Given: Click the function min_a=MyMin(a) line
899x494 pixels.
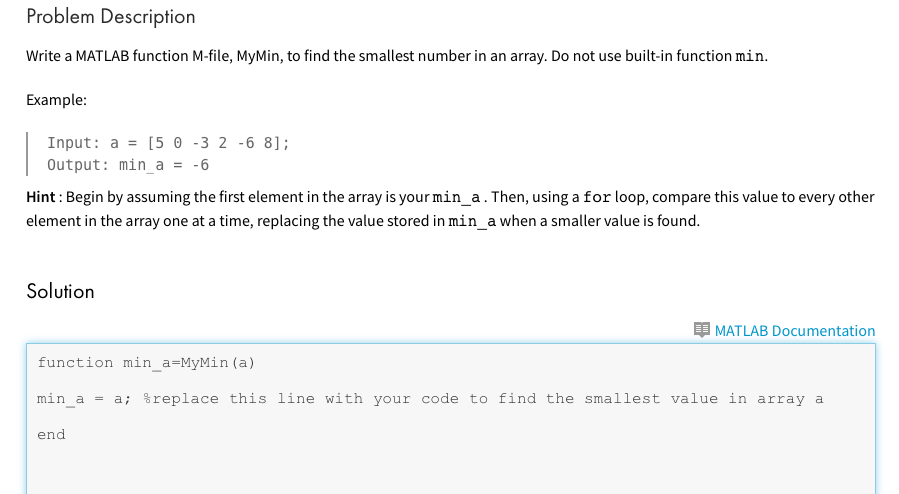Looking at the screenshot, I should 146,363.
